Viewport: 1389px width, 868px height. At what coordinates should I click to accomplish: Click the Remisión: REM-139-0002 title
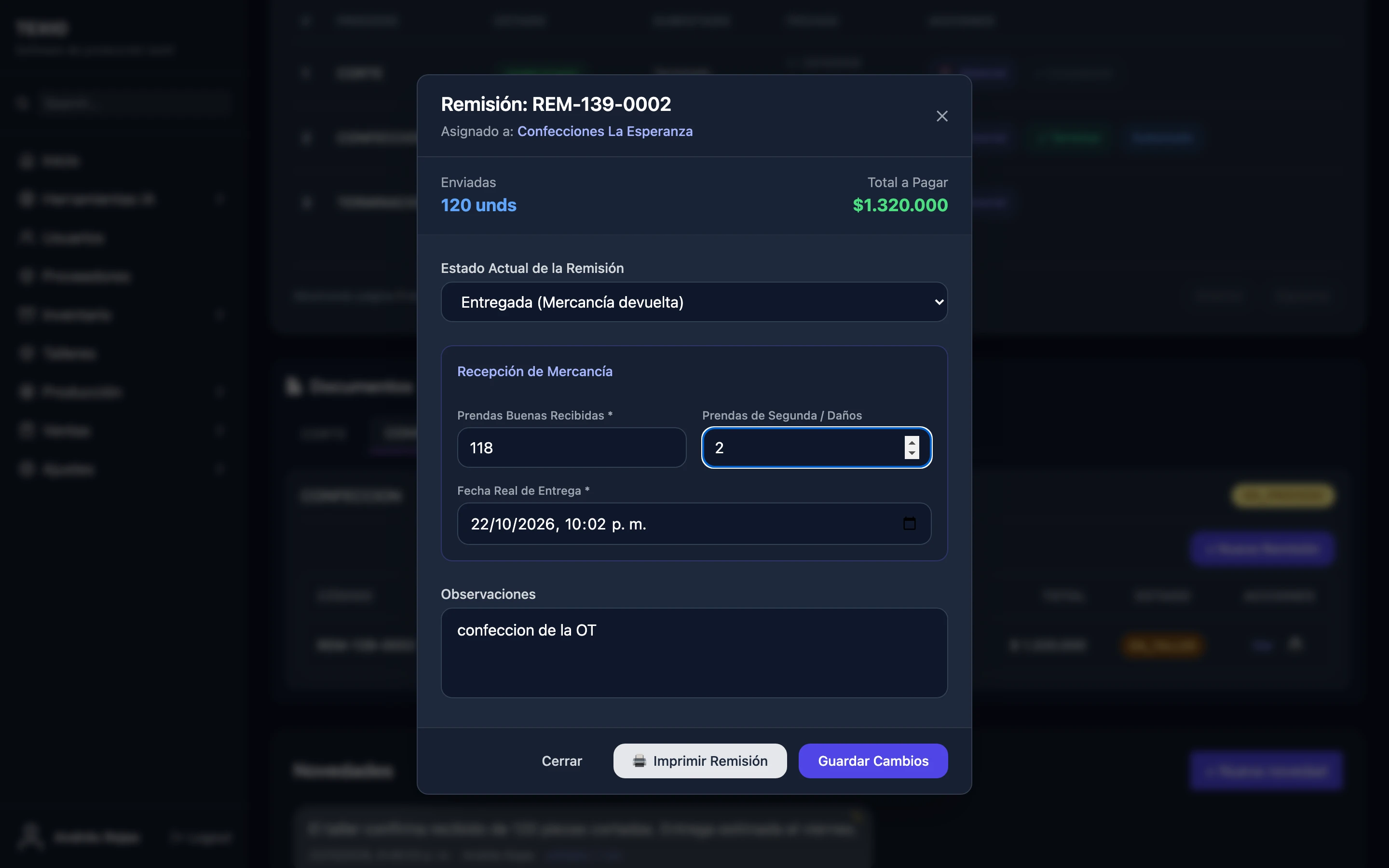(x=556, y=104)
